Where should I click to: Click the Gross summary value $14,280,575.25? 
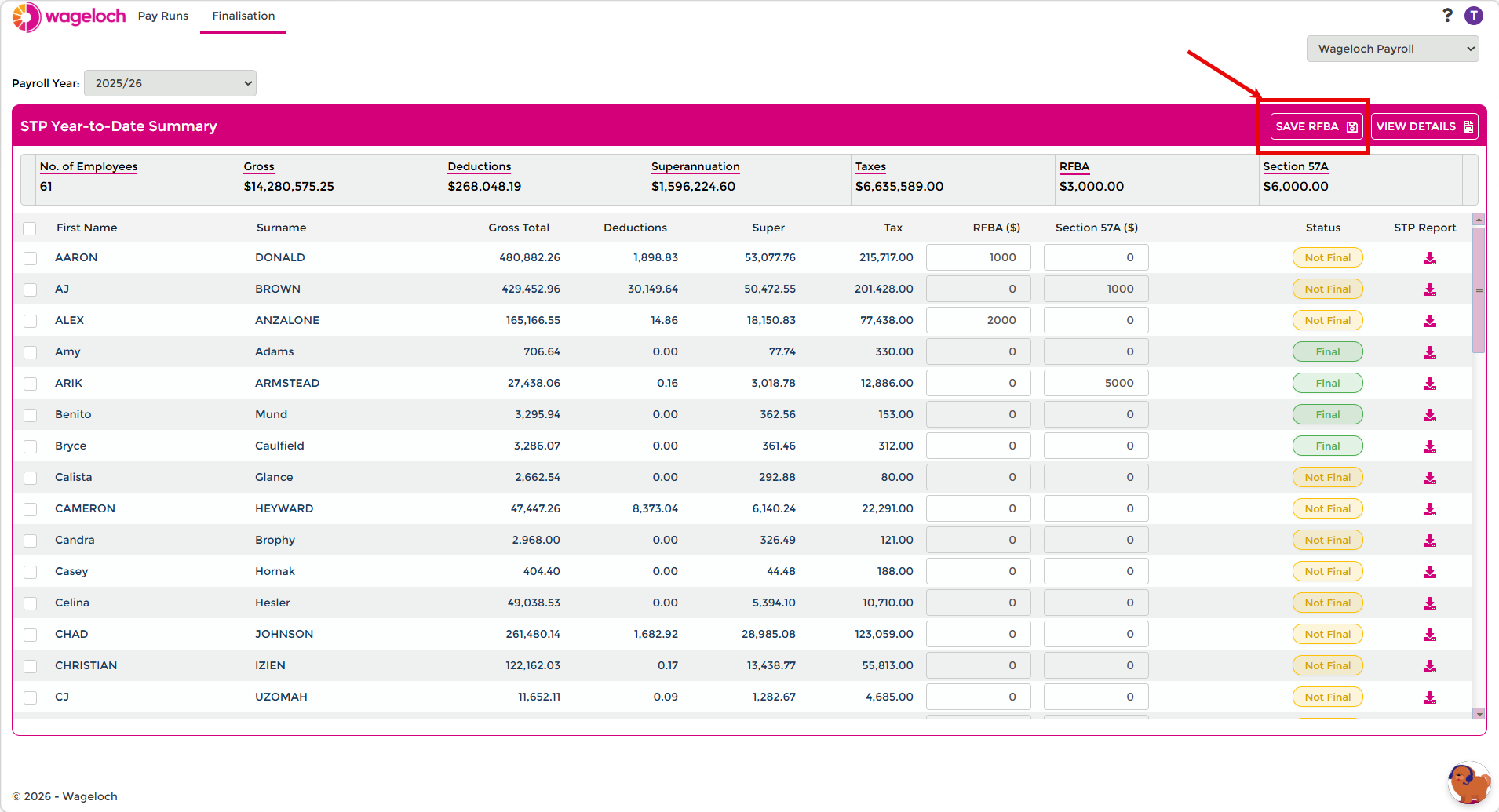(x=289, y=187)
